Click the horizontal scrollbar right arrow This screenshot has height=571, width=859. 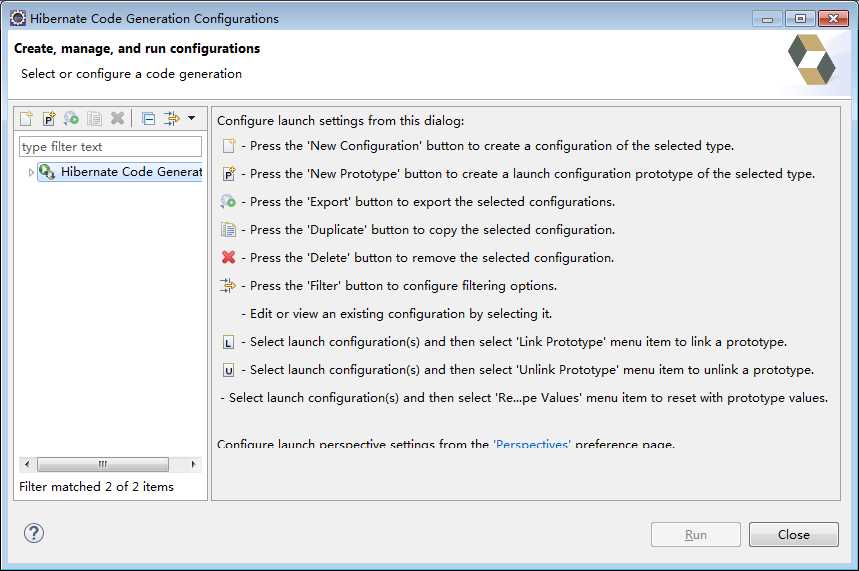(x=193, y=465)
